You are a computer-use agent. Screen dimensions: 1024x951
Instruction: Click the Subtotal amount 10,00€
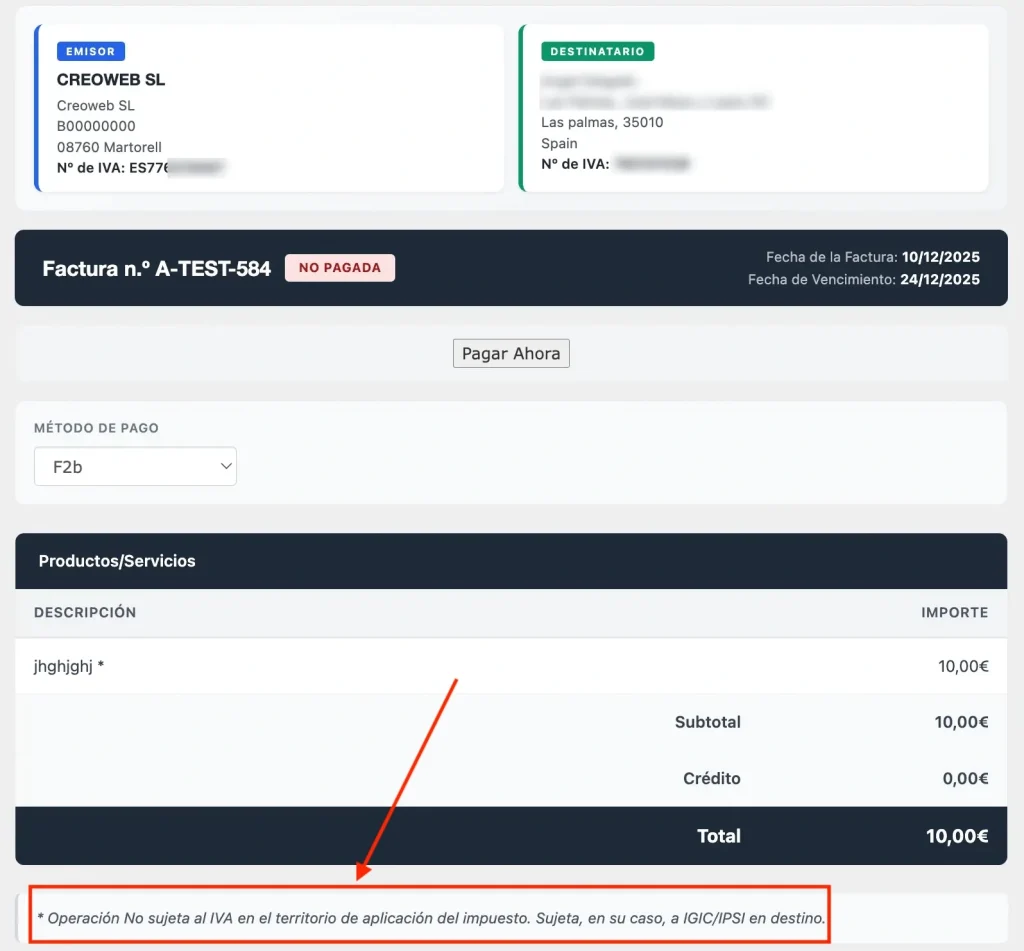coord(961,722)
